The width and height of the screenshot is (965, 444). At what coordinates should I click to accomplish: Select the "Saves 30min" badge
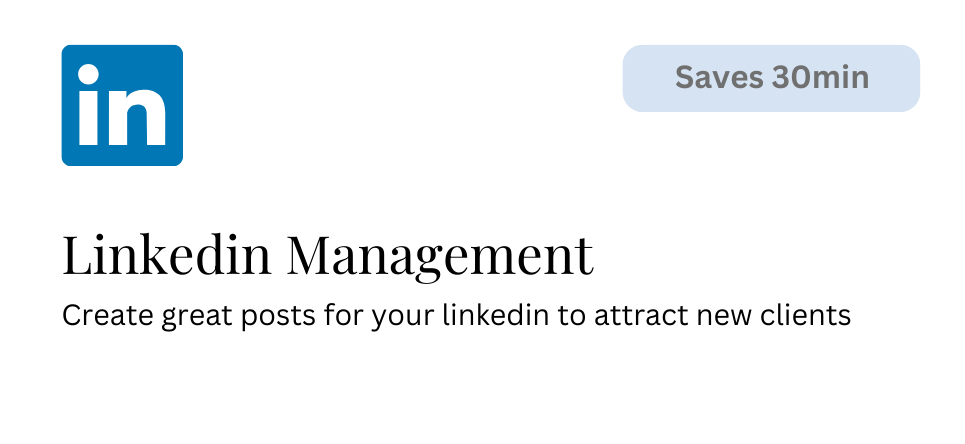[x=771, y=78]
